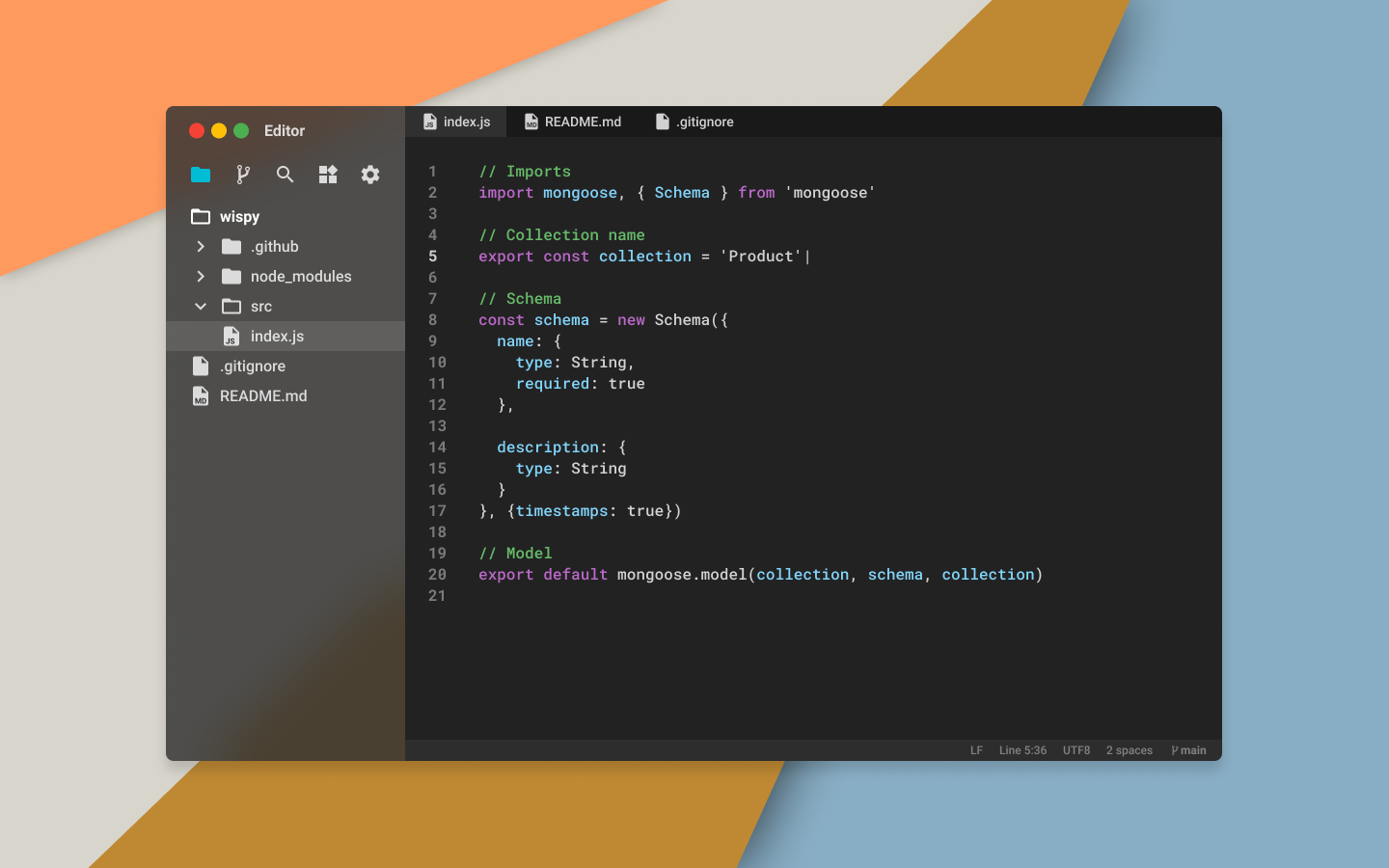Viewport: 1389px width, 868px height.
Task: Click the 'Product' string on line 5
Action: click(x=761, y=257)
